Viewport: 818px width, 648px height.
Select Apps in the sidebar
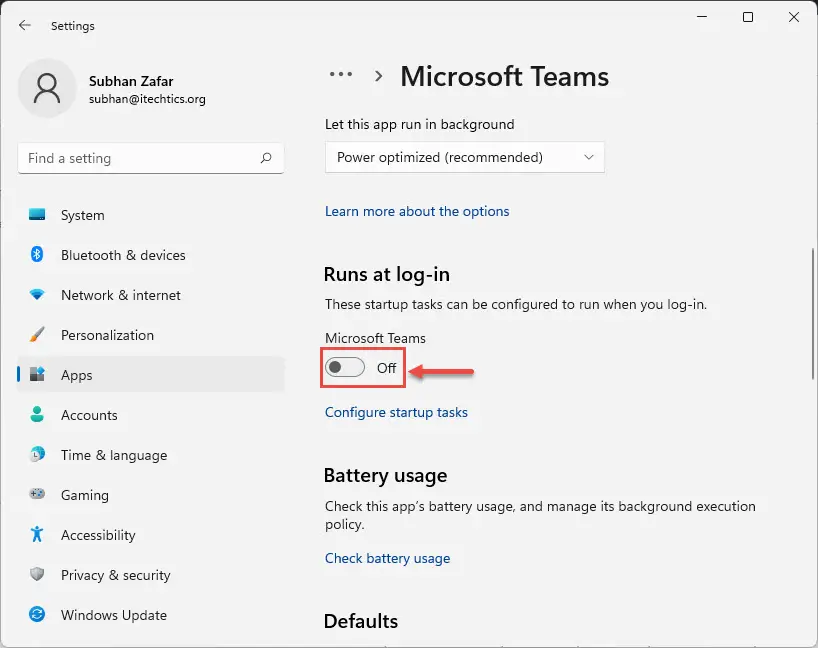(151, 375)
